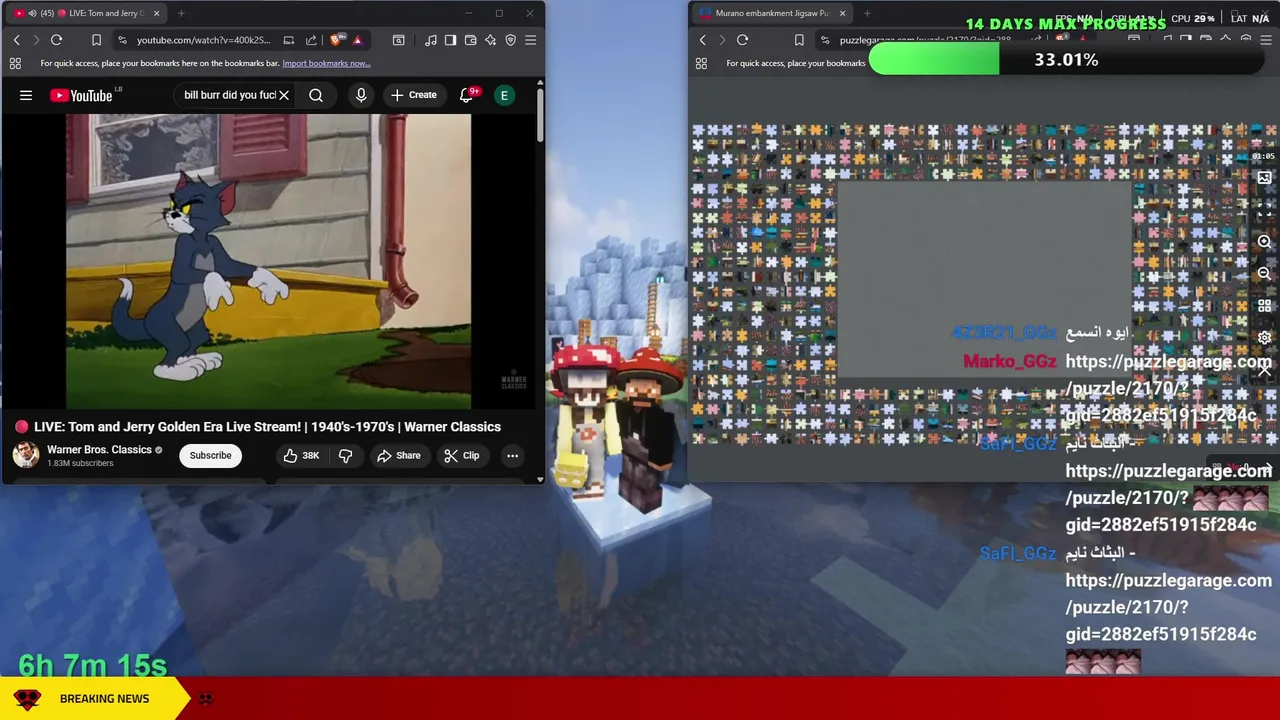Select the LIVE: Tom and Jerry browser tab

click(86, 13)
